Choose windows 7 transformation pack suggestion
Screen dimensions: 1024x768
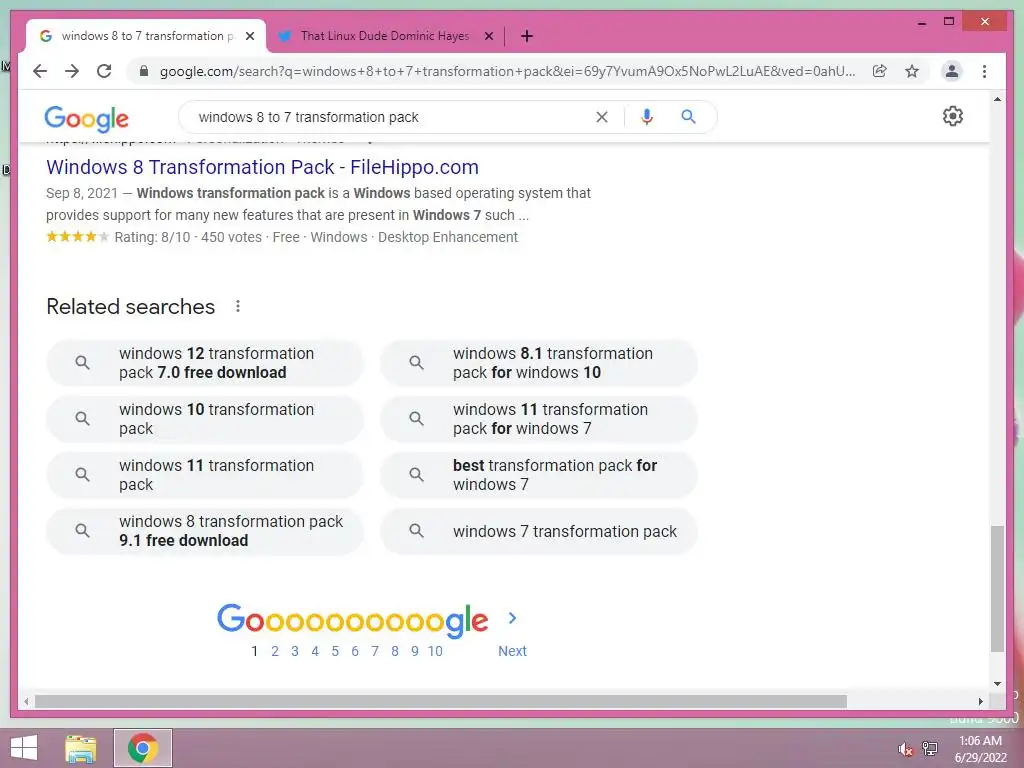pos(539,532)
